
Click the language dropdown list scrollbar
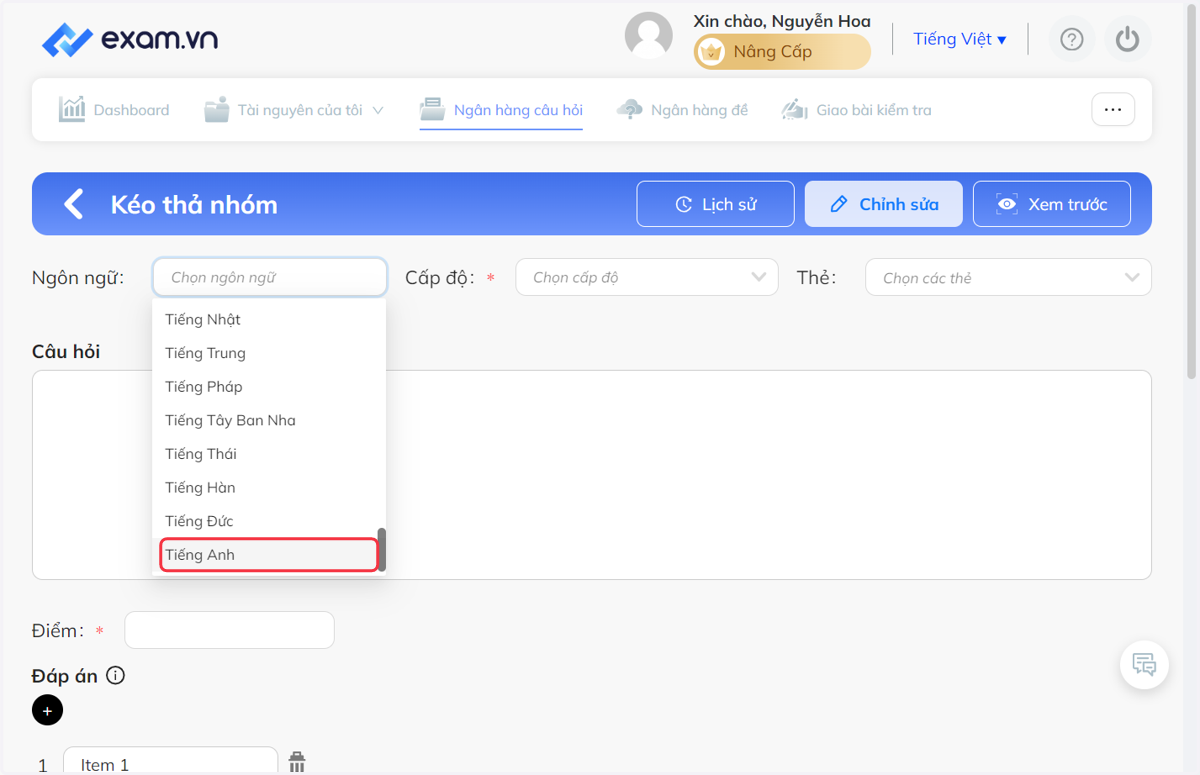pyautogui.click(x=381, y=549)
